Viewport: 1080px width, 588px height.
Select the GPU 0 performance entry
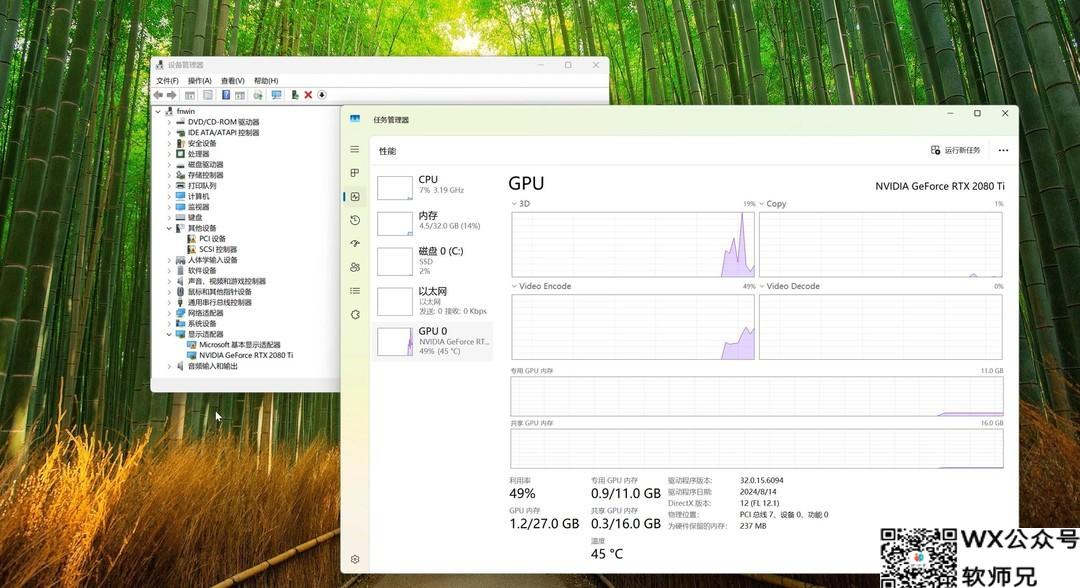[x=433, y=341]
